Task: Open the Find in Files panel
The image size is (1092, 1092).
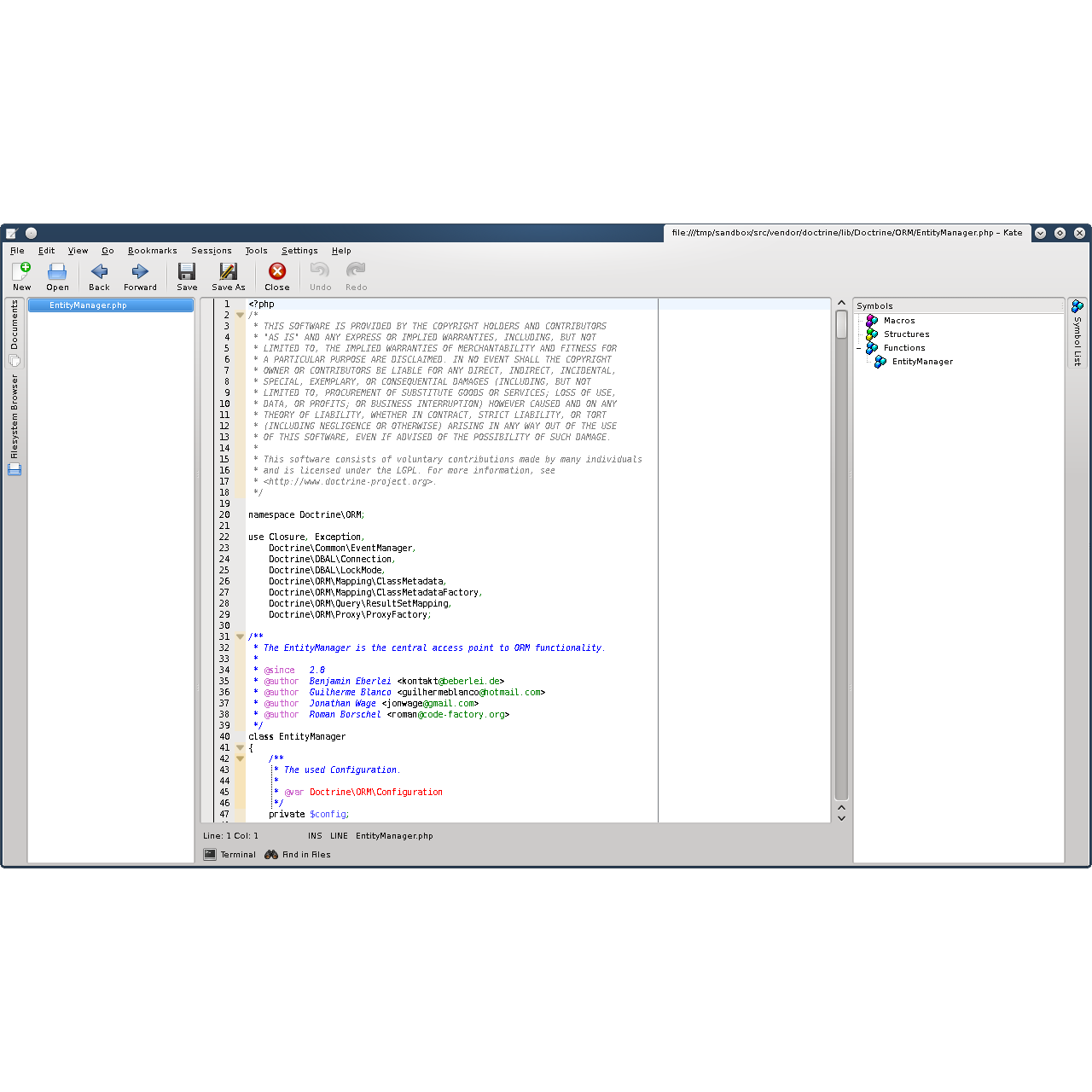Action: pyautogui.click(x=298, y=855)
